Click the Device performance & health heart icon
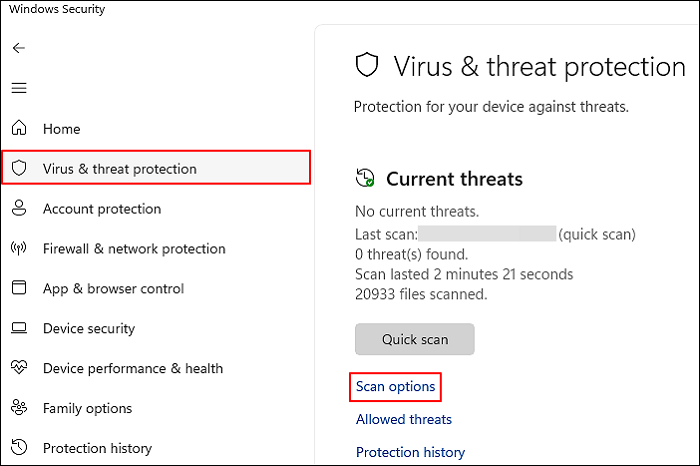Image resolution: width=700 pixels, height=466 pixels. (19, 368)
